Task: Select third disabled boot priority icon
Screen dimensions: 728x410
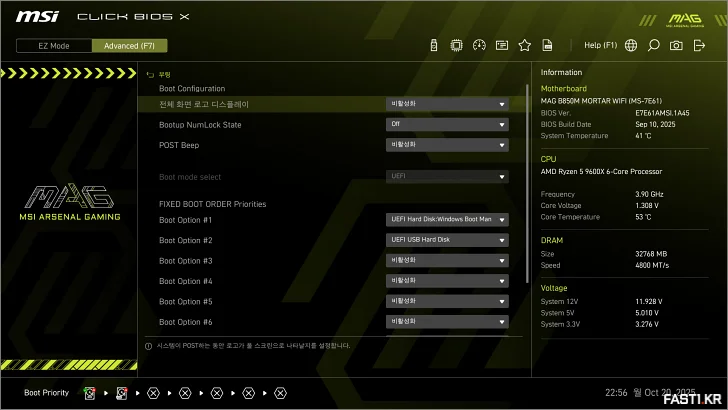Action: click(153, 393)
